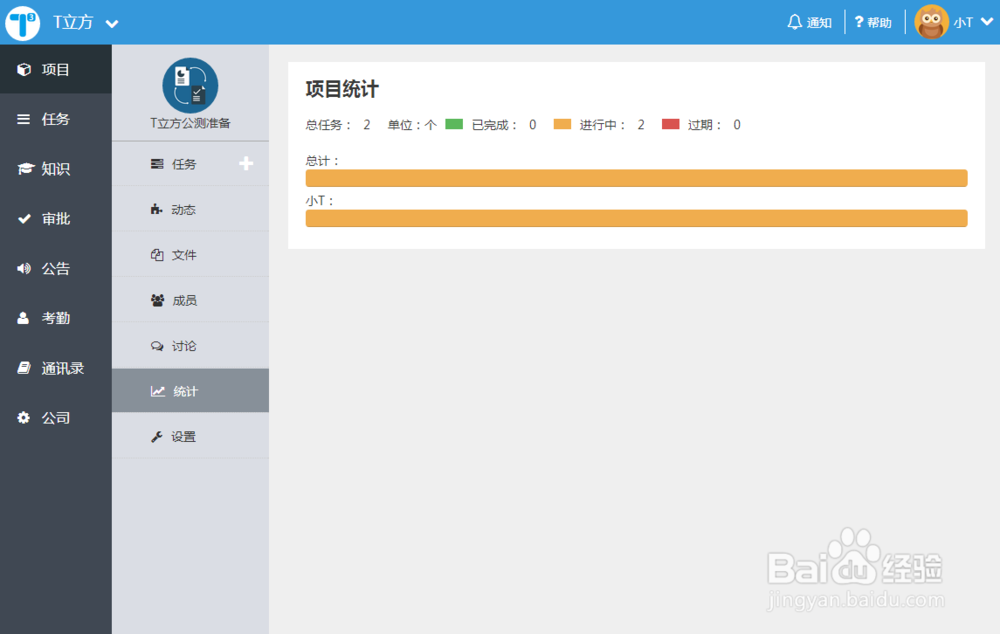Open the project 设置 tab

[x=190, y=436]
